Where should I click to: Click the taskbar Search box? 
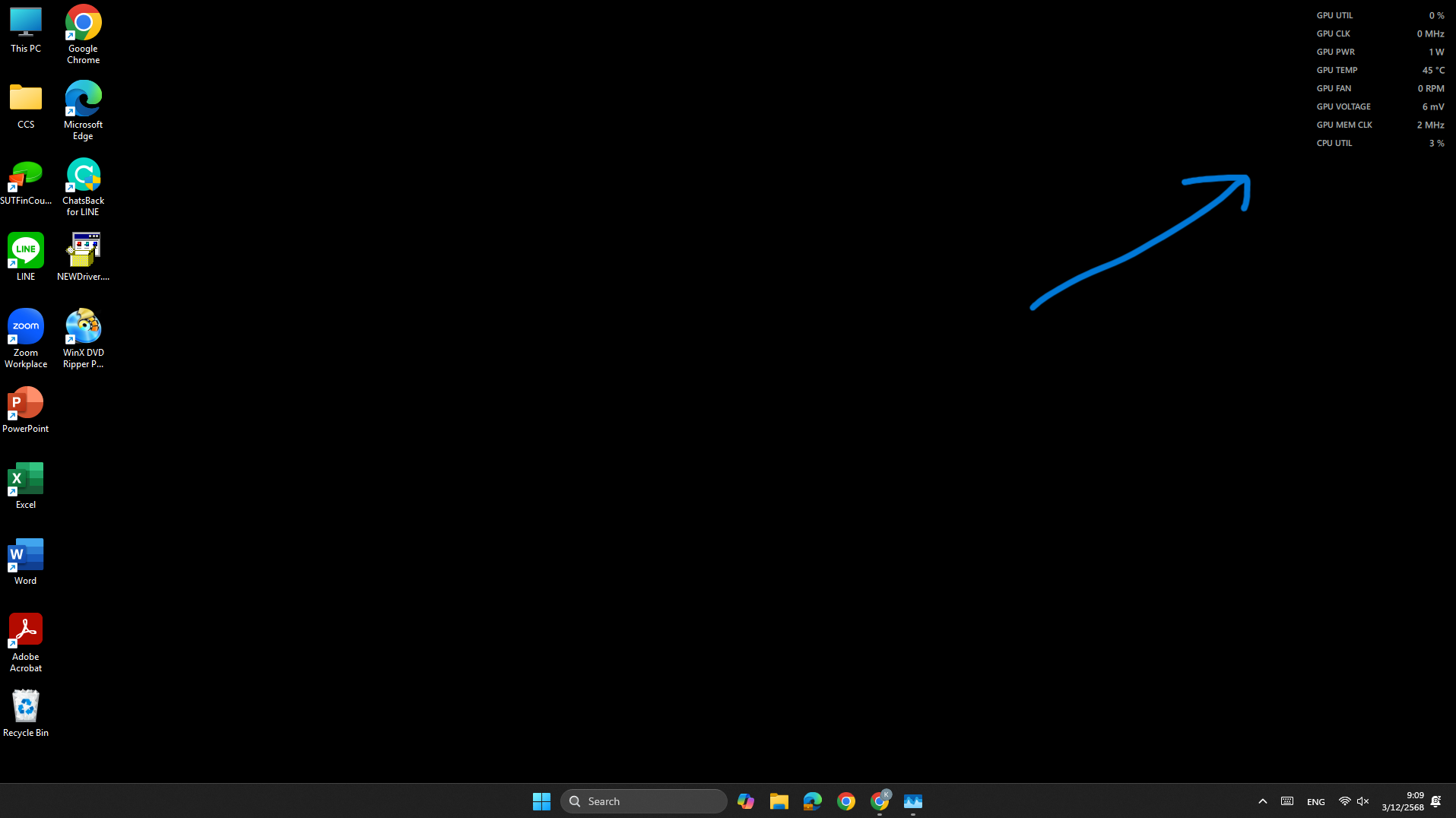coord(643,801)
